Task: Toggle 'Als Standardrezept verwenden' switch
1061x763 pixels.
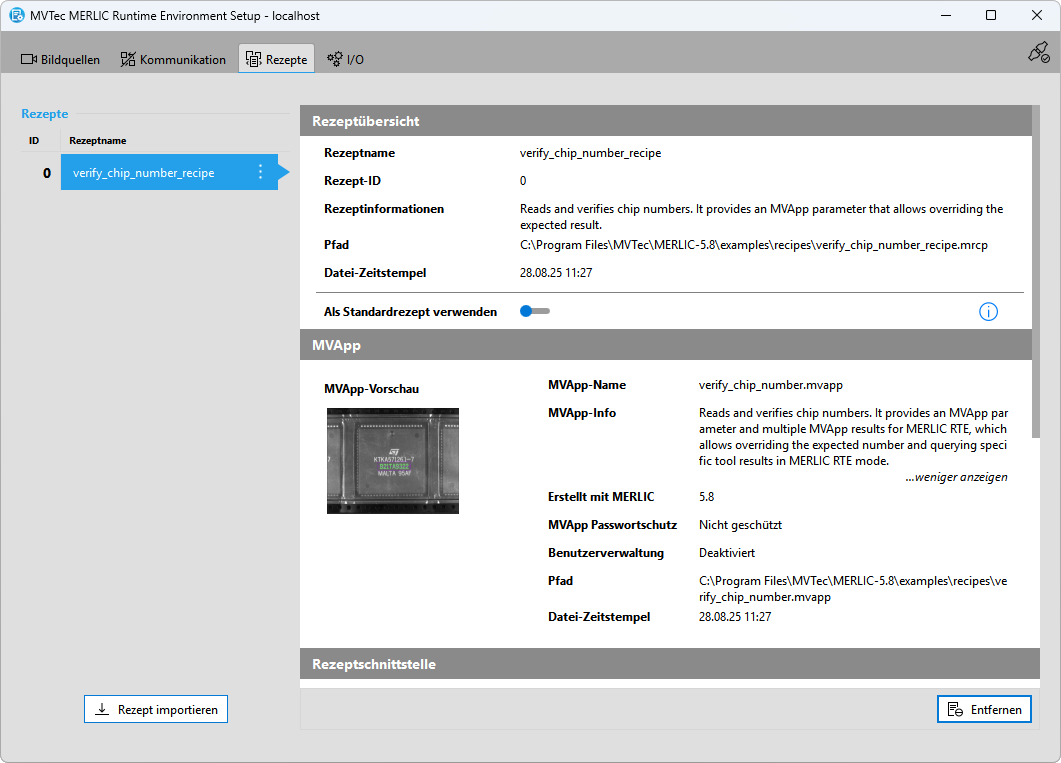Action: (x=534, y=312)
